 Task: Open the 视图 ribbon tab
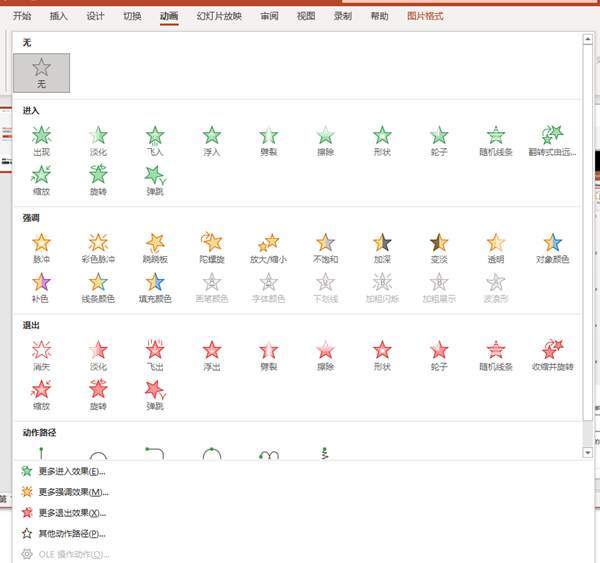(306, 16)
